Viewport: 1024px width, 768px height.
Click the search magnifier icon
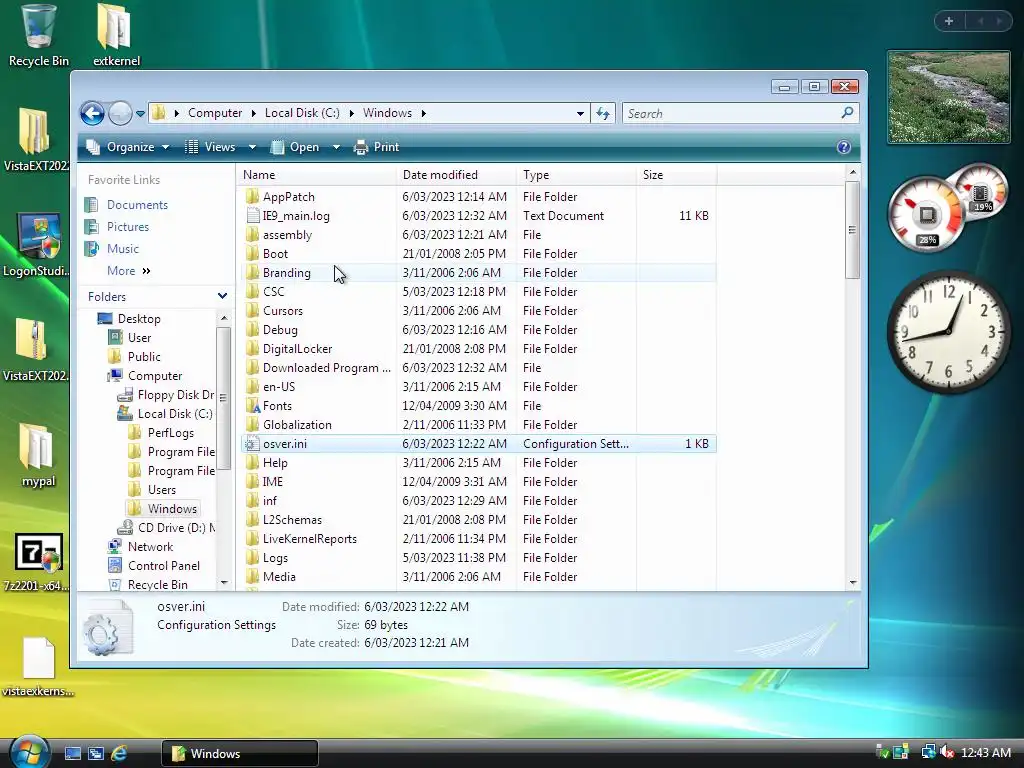[x=848, y=113]
